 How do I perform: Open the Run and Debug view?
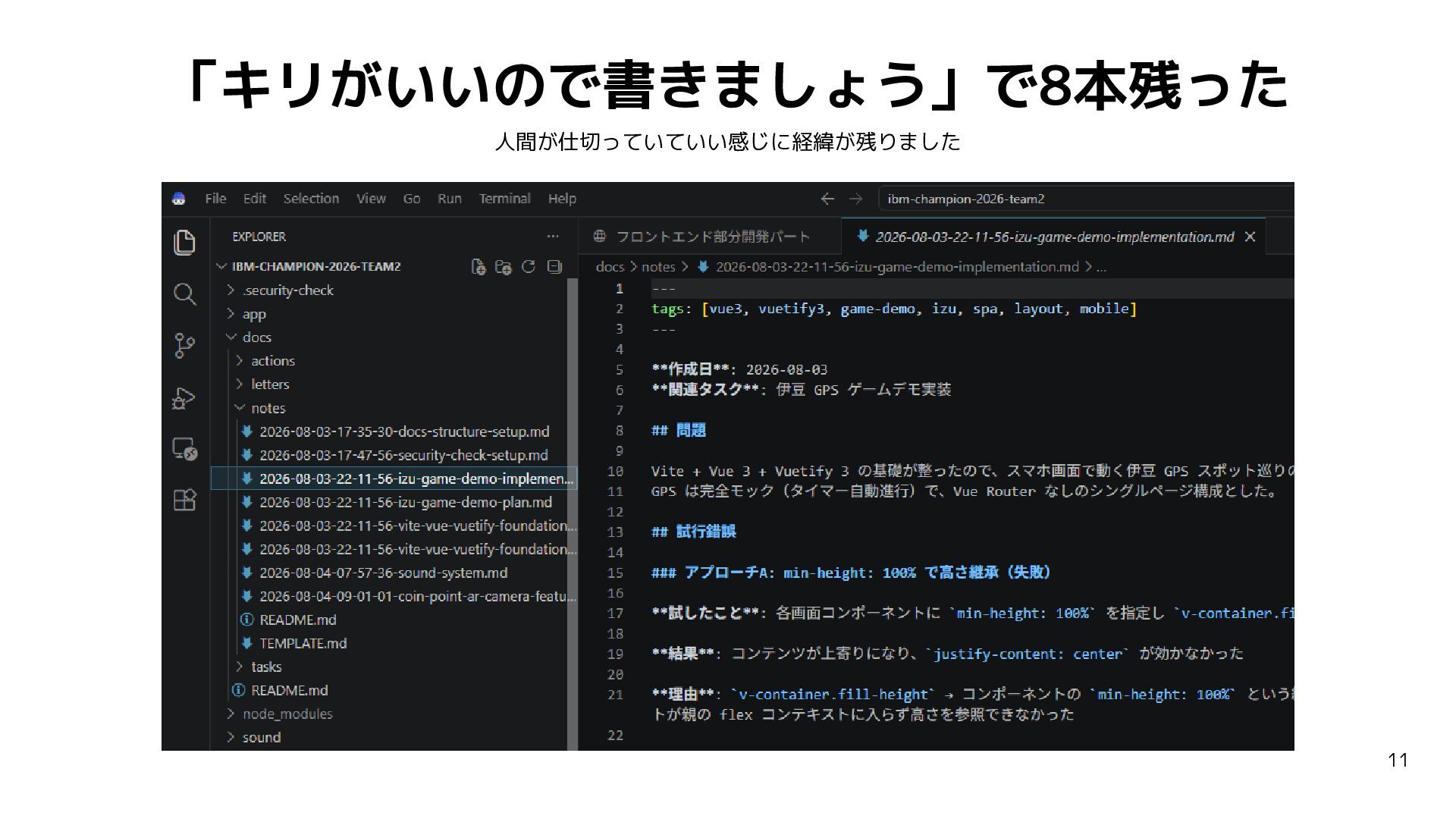tap(184, 397)
